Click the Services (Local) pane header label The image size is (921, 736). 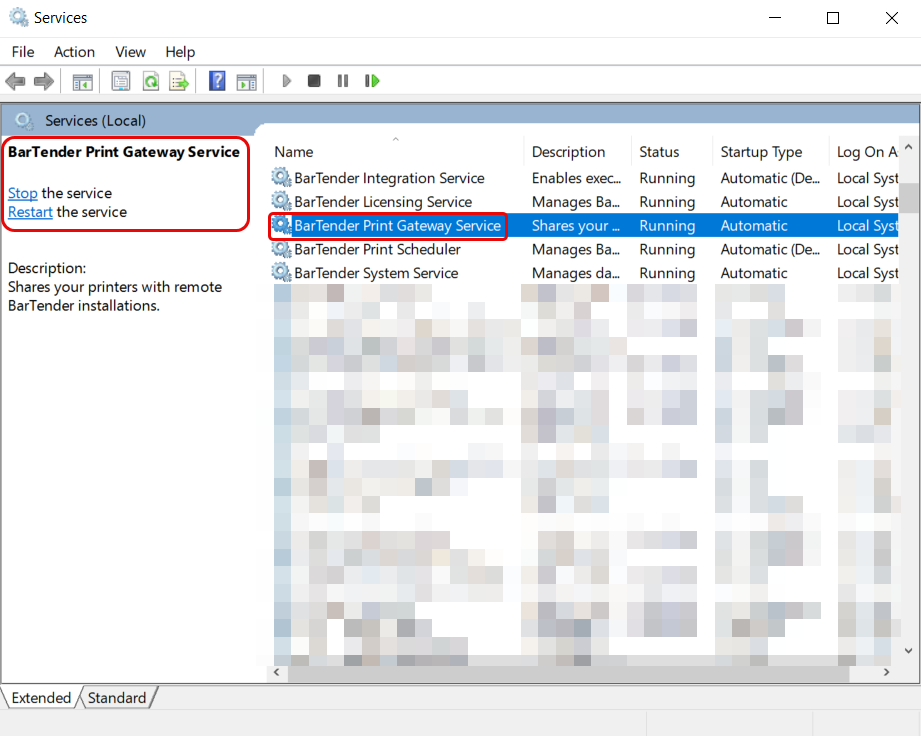click(95, 121)
